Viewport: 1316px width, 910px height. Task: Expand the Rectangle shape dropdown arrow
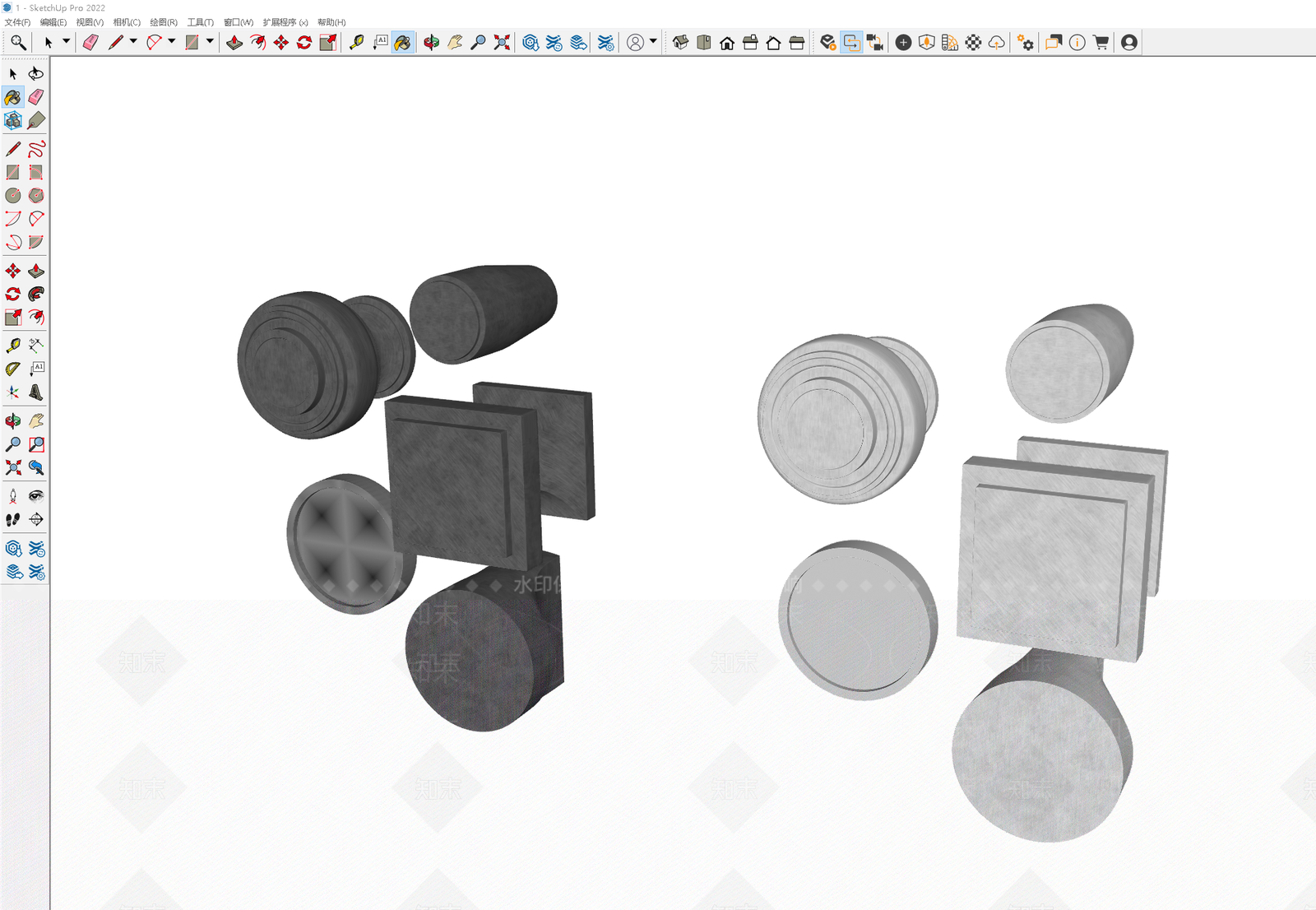tap(210, 41)
